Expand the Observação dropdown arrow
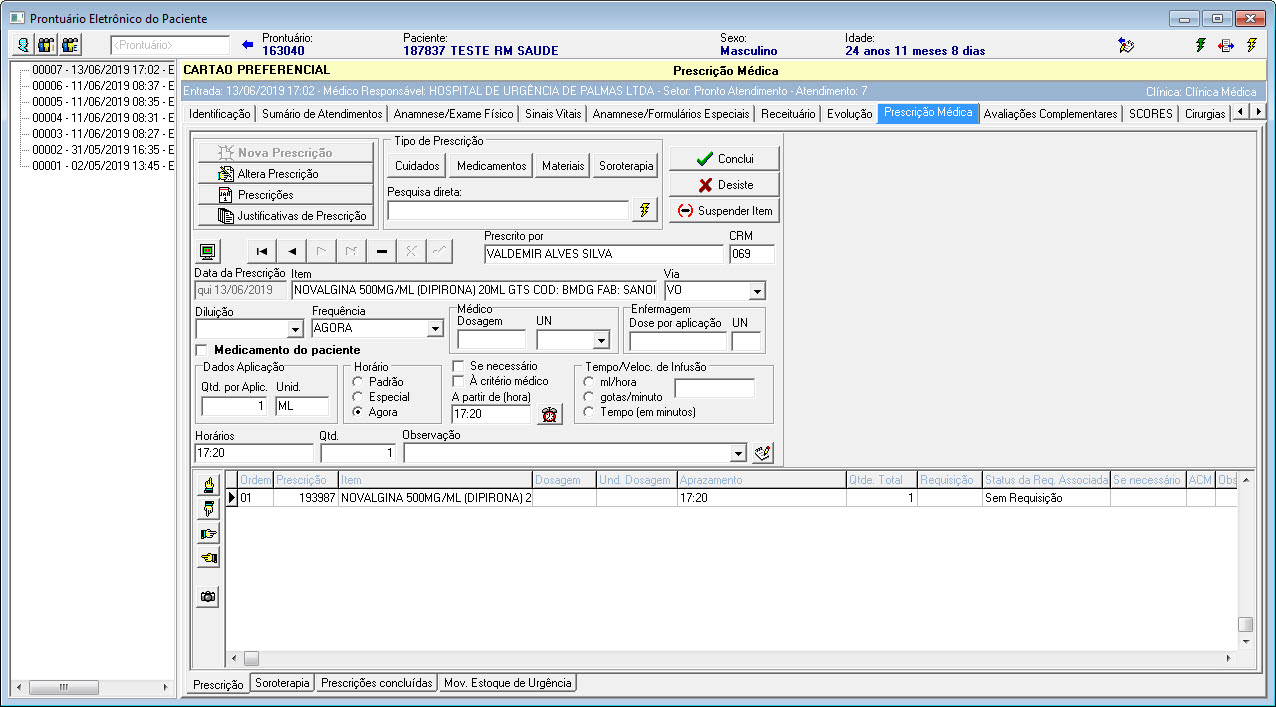This screenshot has width=1276, height=707. (x=739, y=454)
